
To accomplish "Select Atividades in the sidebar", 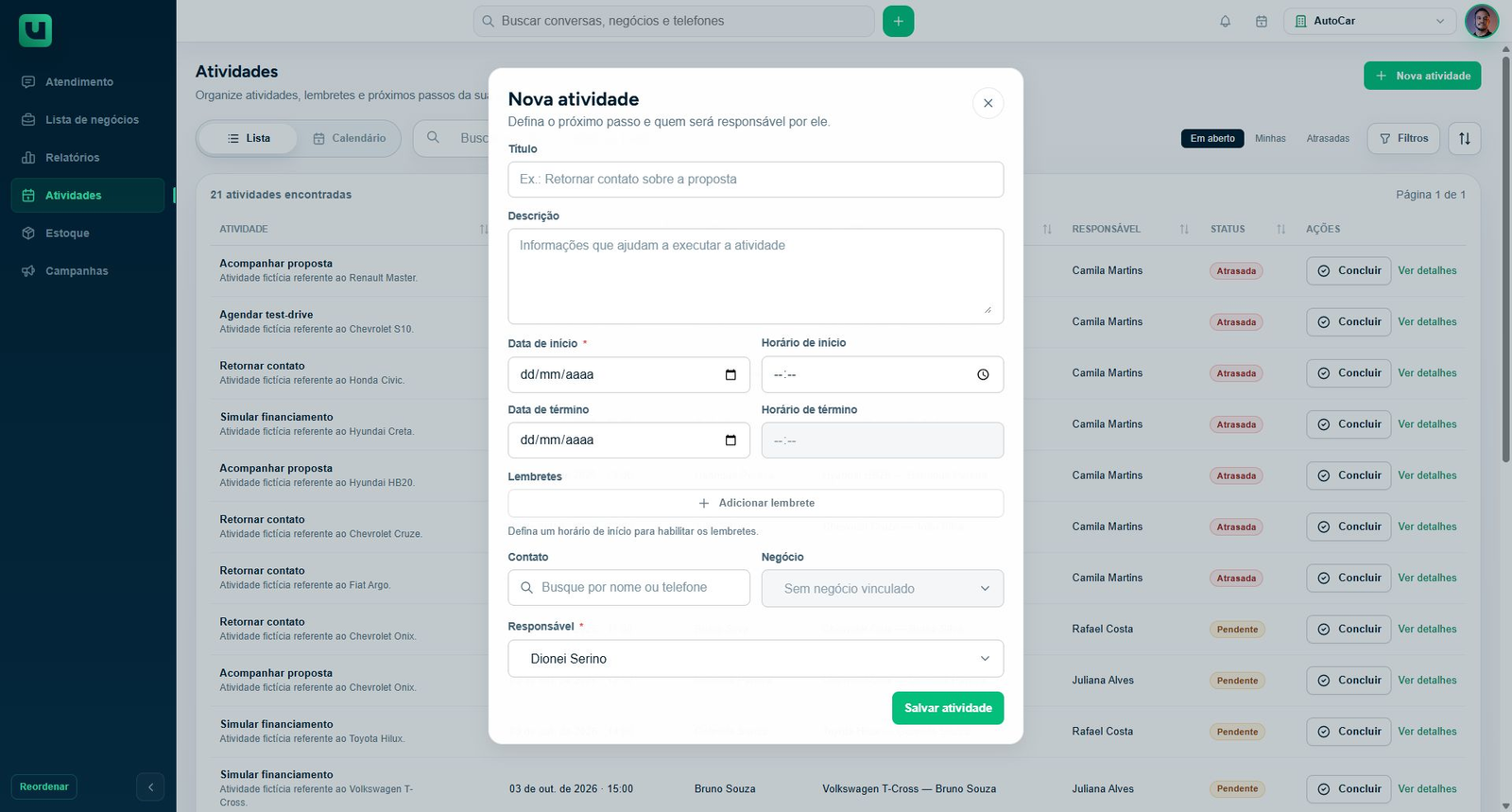I will pos(88,196).
